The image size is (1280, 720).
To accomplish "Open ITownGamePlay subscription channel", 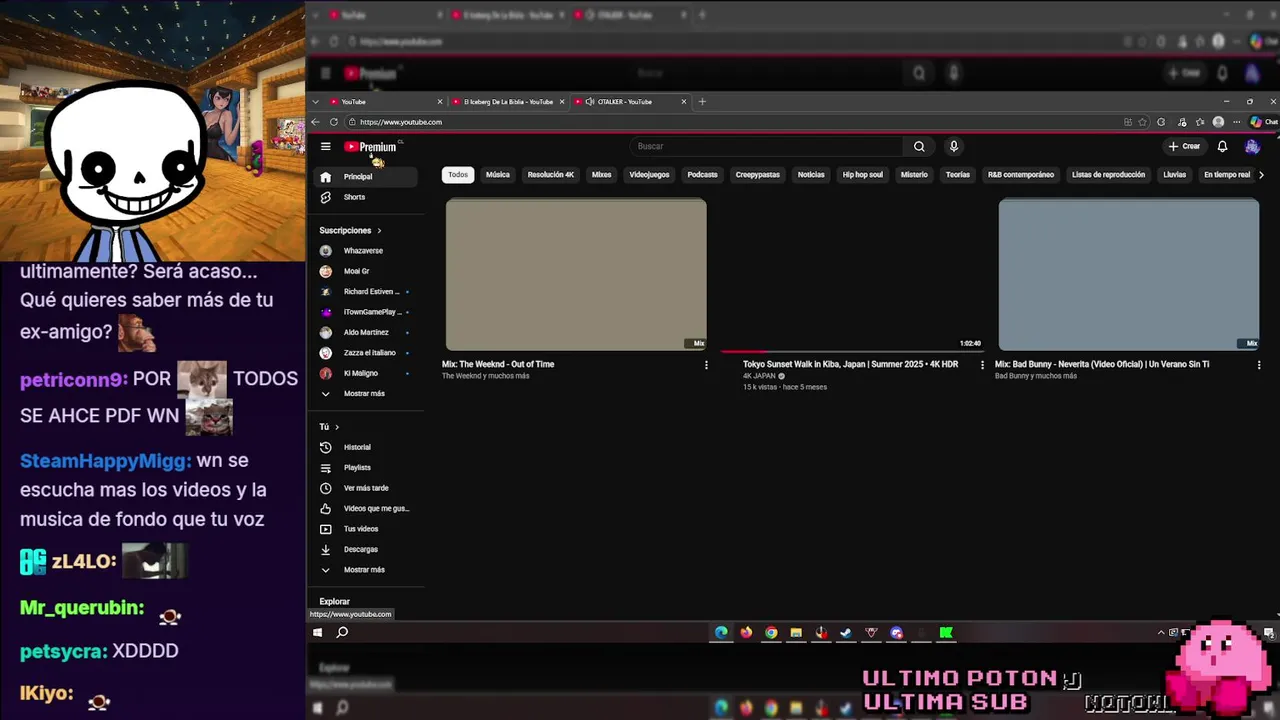I will point(366,312).
